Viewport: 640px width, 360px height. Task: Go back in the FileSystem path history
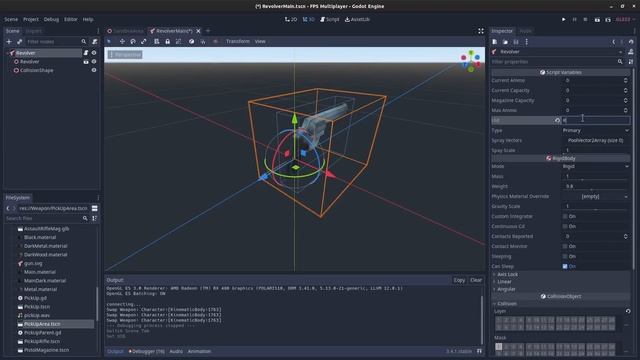pos(8,208)
